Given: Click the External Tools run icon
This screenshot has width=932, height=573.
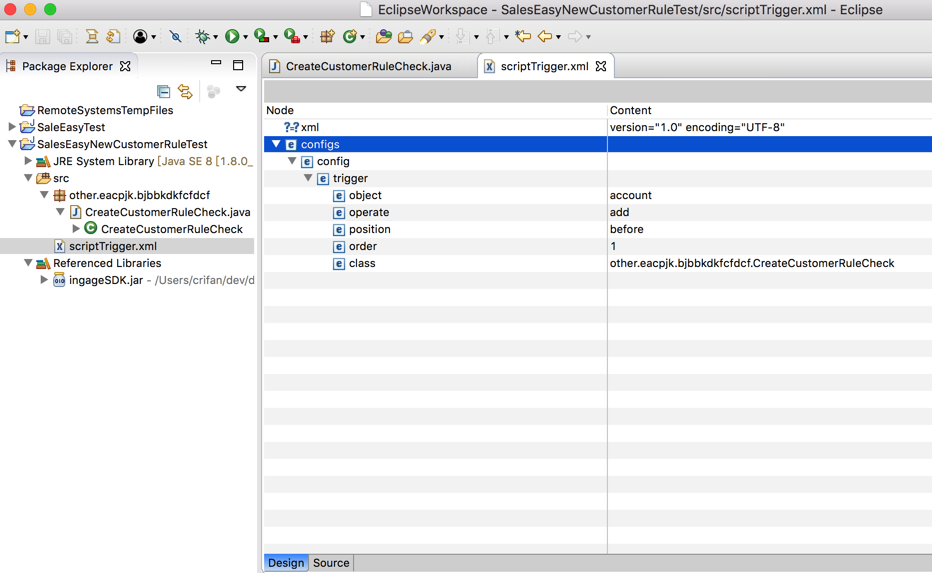Looking at the screenshot, I should (x=292, y=37).
